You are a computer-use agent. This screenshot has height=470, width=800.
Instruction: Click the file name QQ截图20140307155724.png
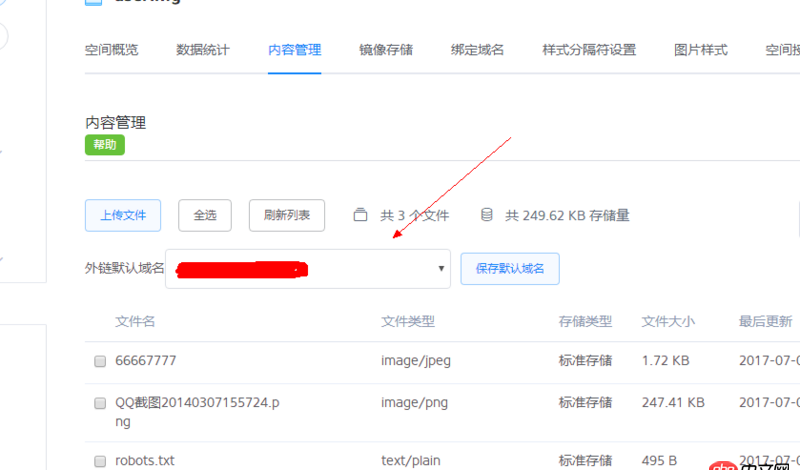point(197,412)
